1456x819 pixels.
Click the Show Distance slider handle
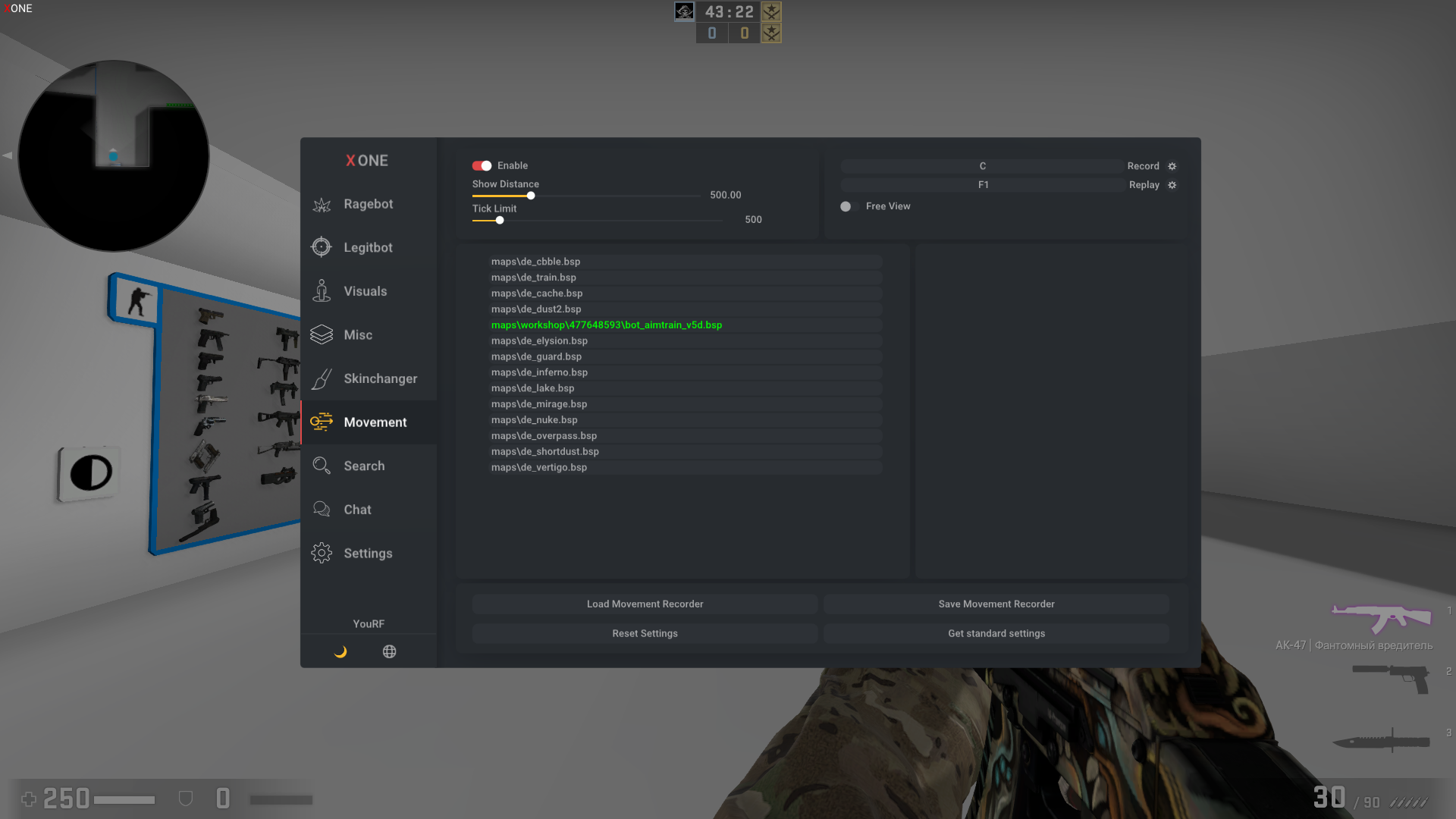coord(531,196)
